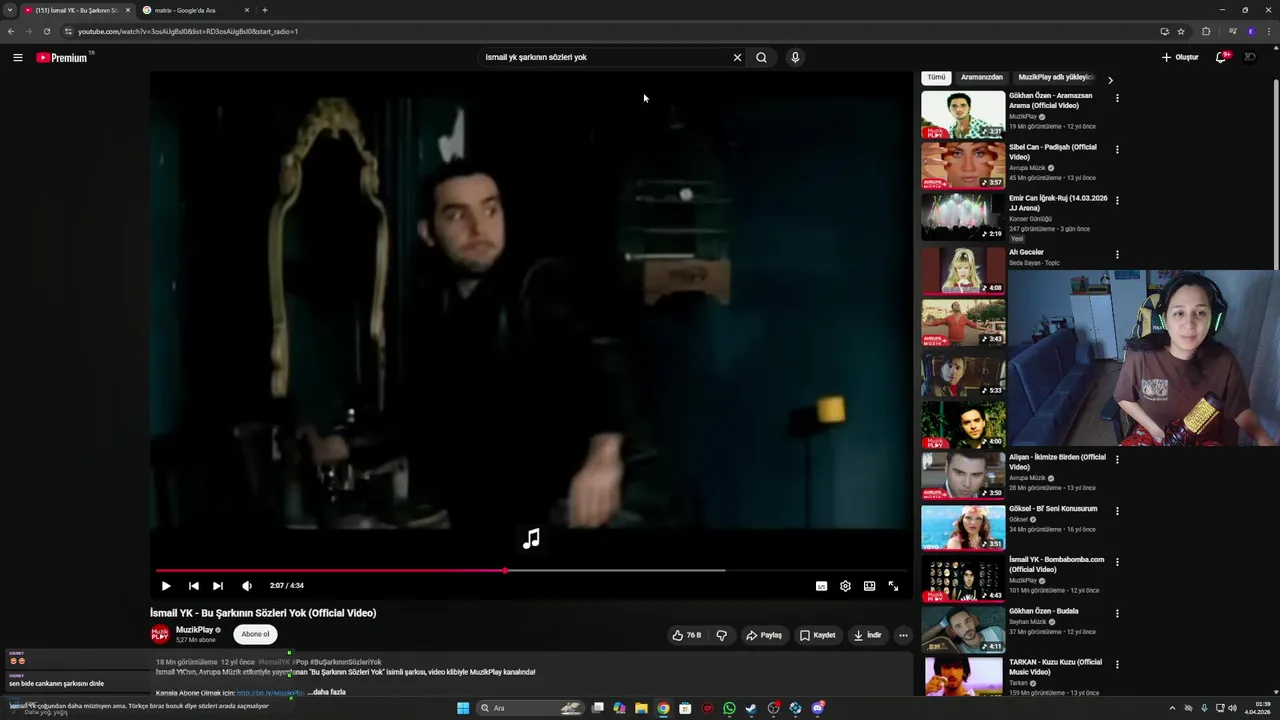Mute the player volume icon
This screenshot has height=720, width=1280.
point(247,586)
